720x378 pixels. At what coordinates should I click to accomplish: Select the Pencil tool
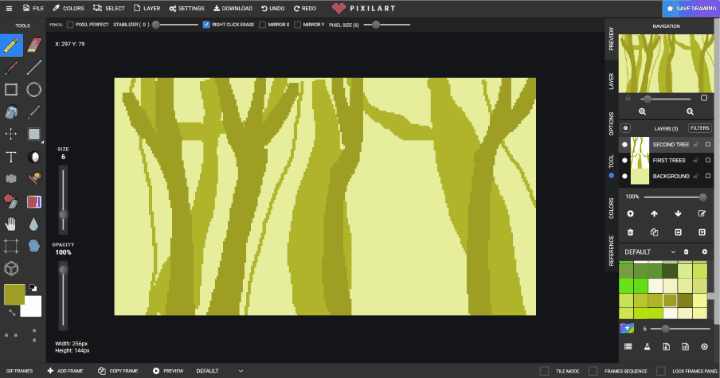tap(11, 45)
